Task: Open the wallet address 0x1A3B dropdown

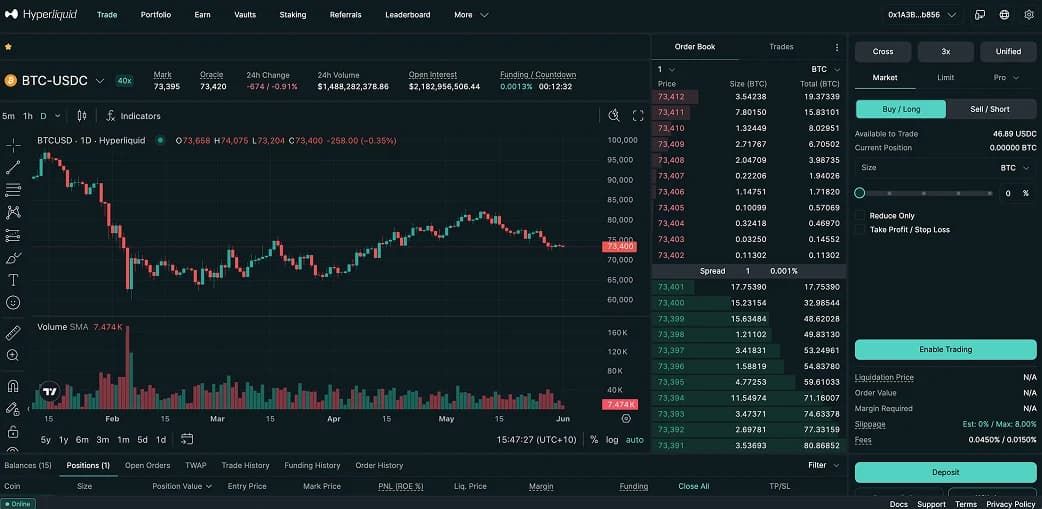Action: point(922,15)
